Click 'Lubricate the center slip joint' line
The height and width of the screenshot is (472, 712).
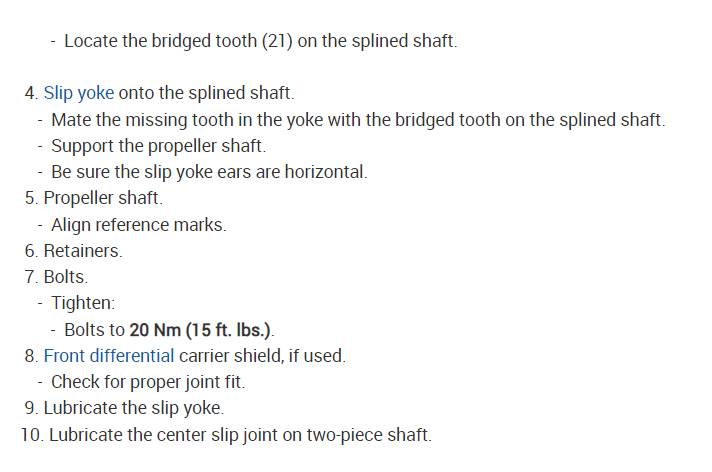pyautogui.click(x=240, y=434)
